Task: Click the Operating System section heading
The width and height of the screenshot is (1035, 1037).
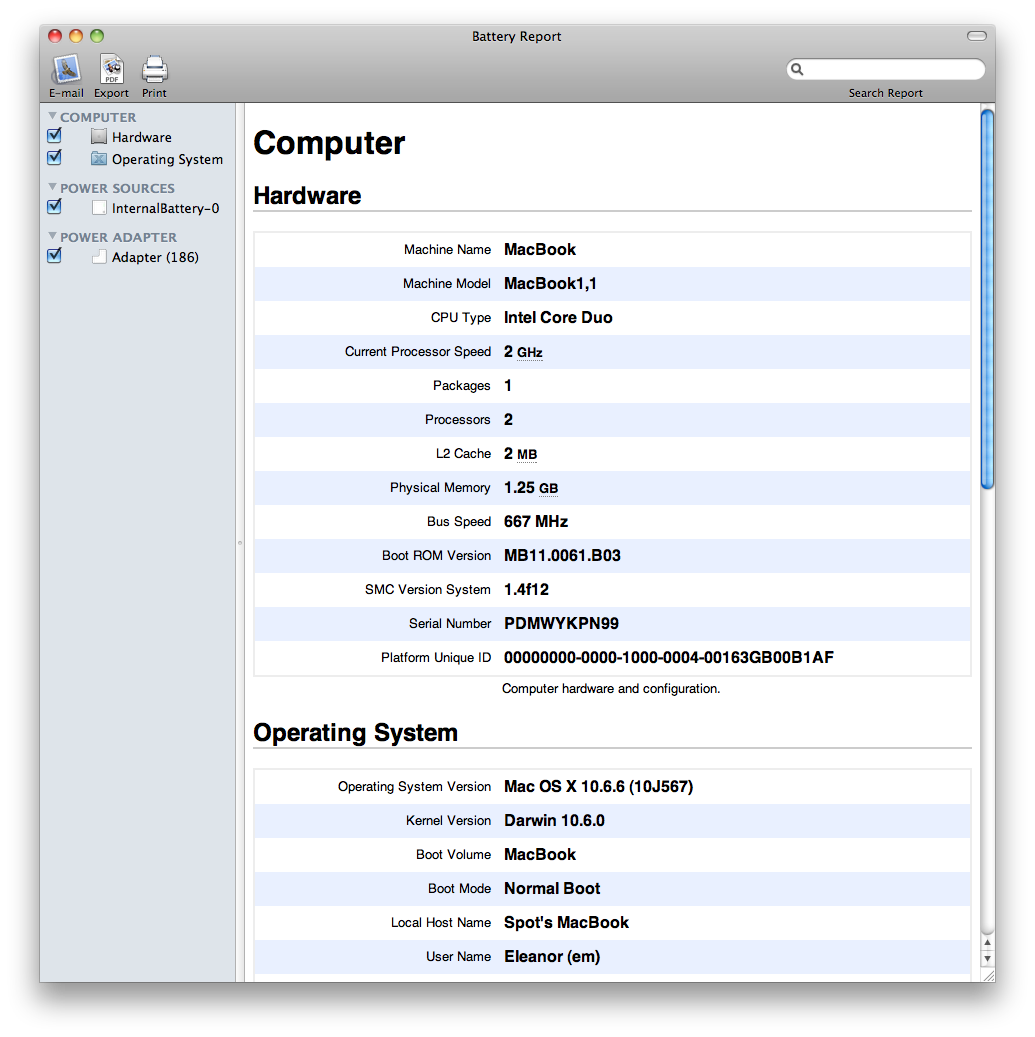Action: point(356,733)
